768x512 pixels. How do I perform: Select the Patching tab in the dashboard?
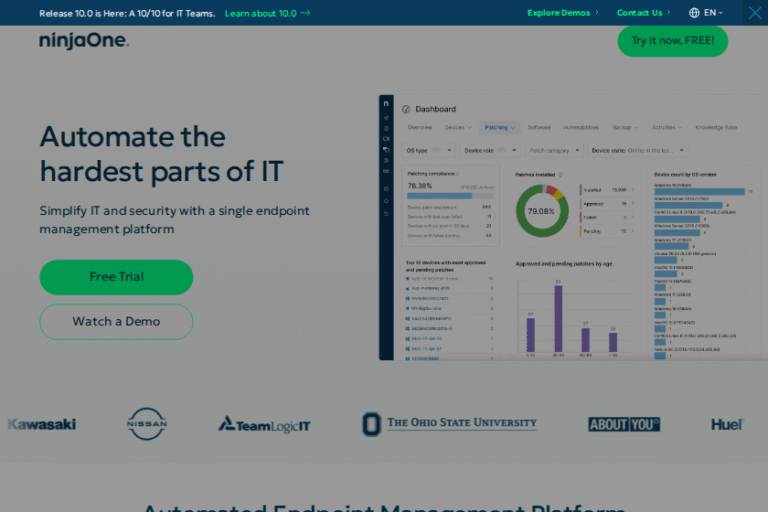[499, 128]
